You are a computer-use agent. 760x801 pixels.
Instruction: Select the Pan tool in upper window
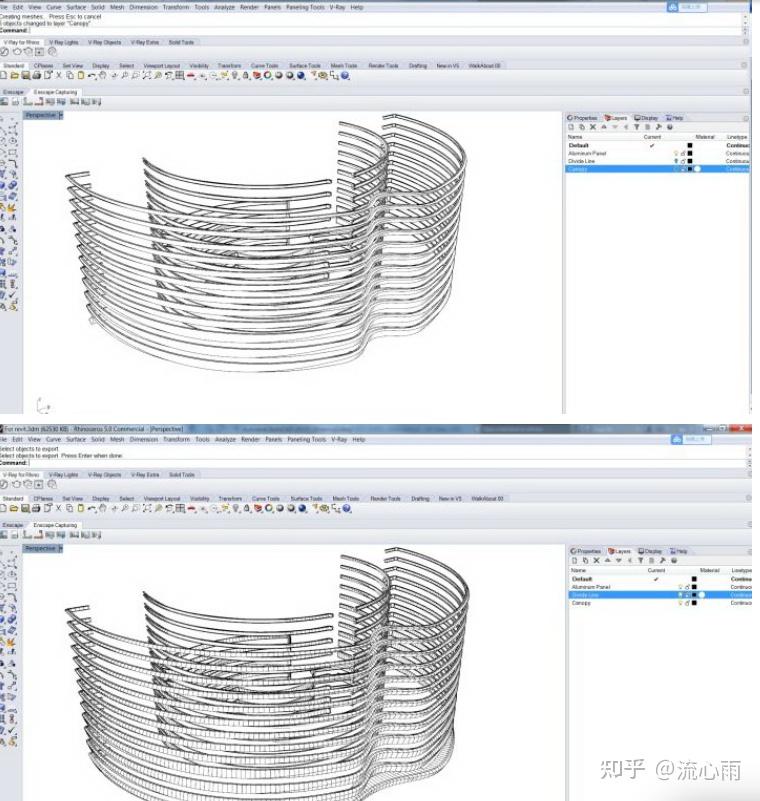(x=103, y=76)
